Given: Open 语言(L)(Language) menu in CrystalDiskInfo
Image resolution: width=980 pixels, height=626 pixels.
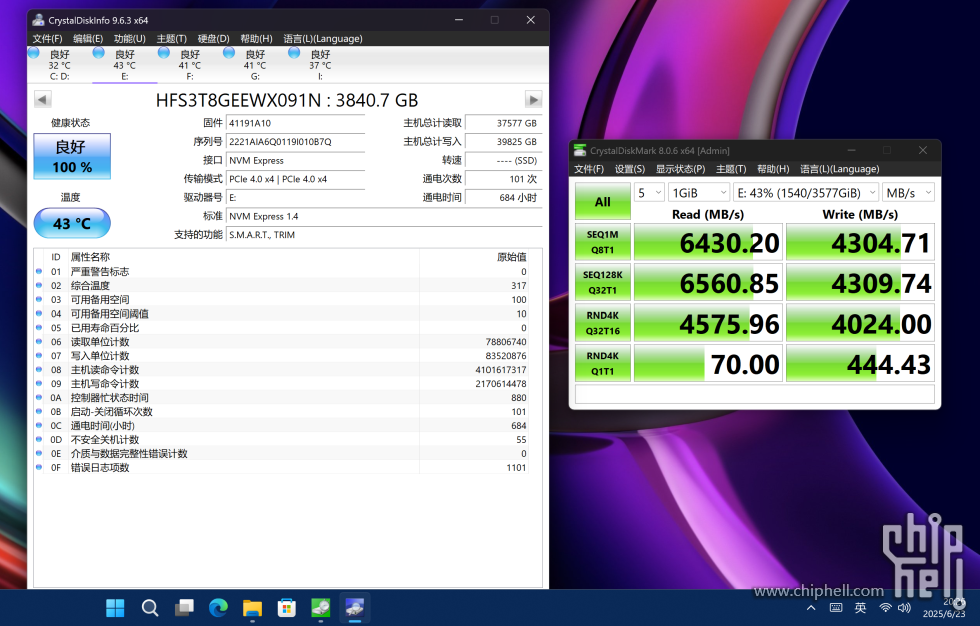Looking at the screenshot, I should tap(322, 39).
